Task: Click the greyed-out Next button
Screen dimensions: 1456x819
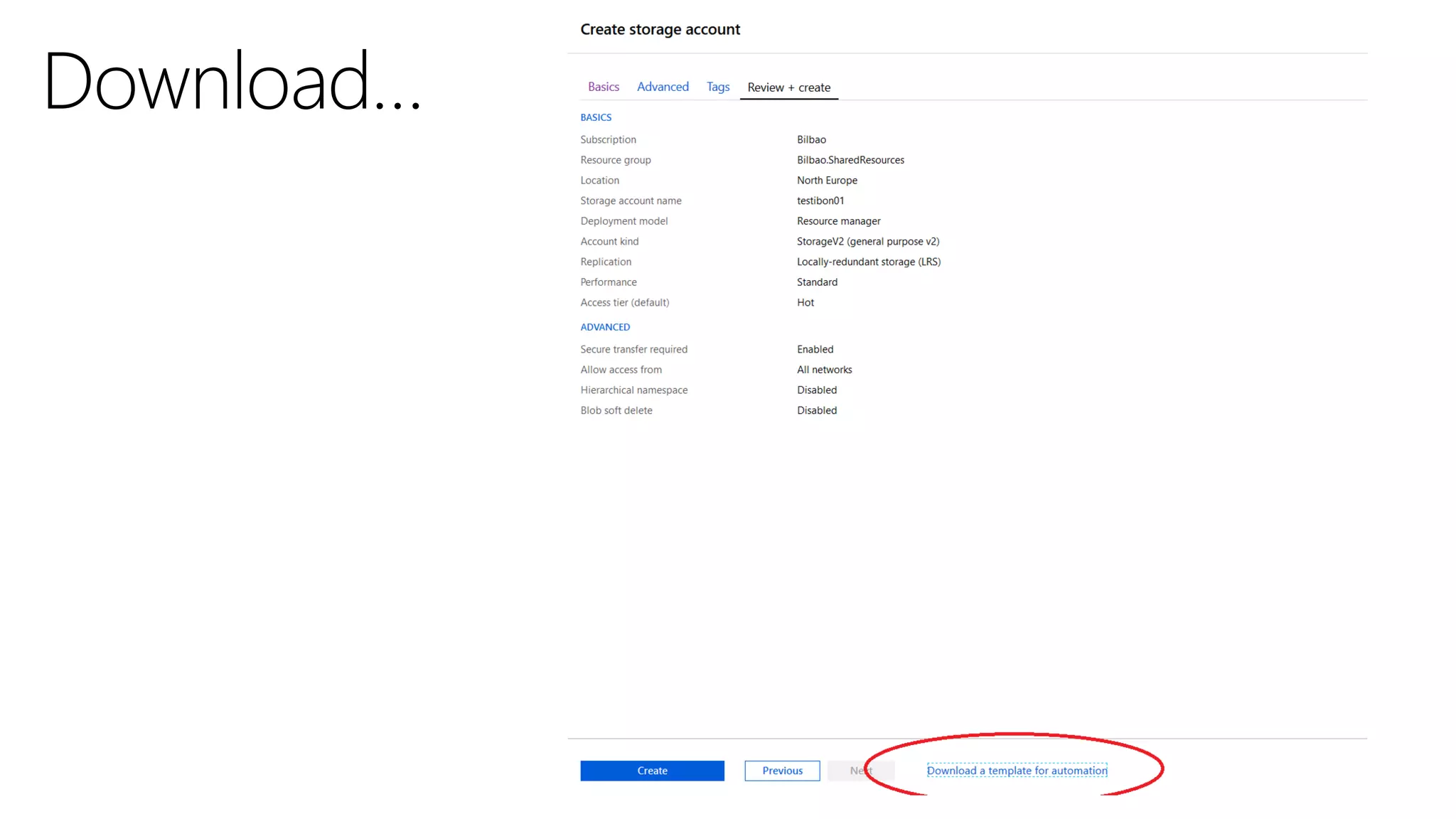Action: tap(860, 771)
